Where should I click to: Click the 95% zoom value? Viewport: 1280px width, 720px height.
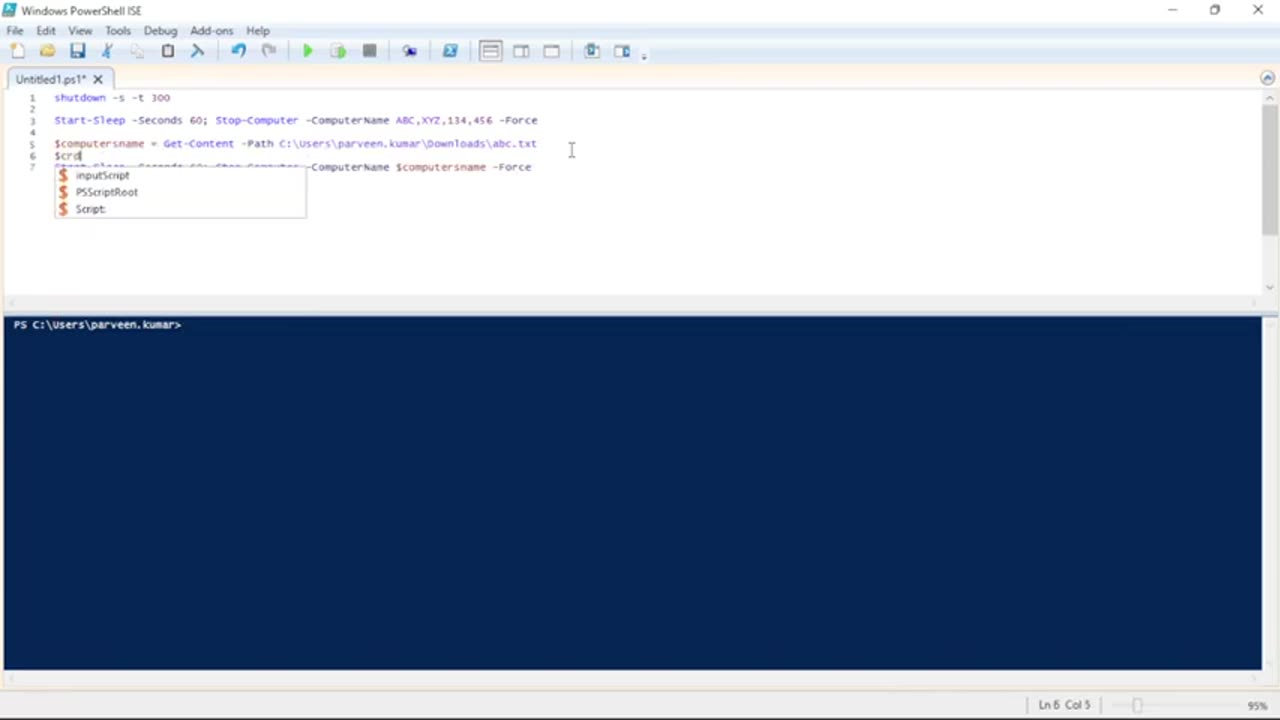point(1257,705)
